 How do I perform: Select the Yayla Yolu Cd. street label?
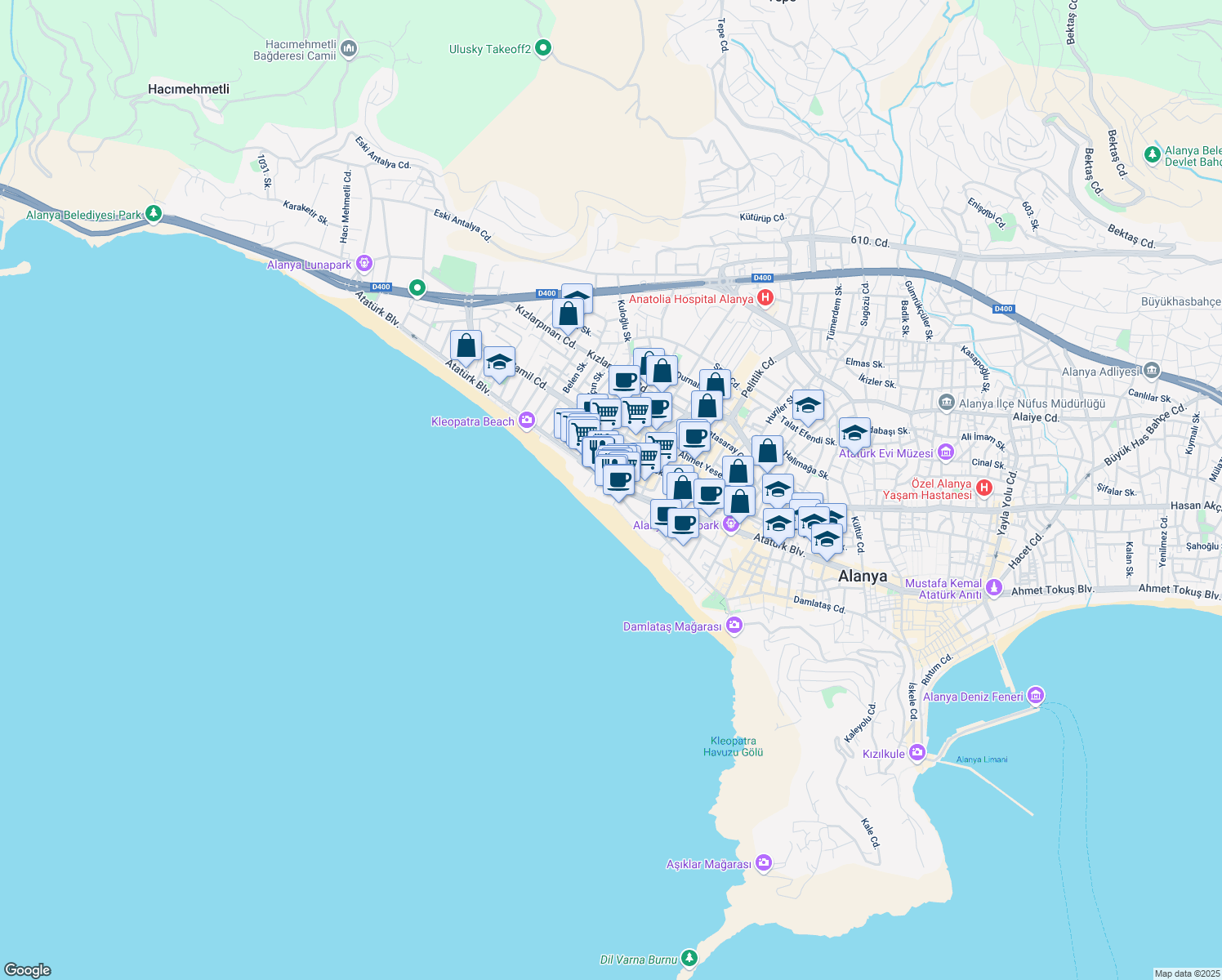point(1007,502)
